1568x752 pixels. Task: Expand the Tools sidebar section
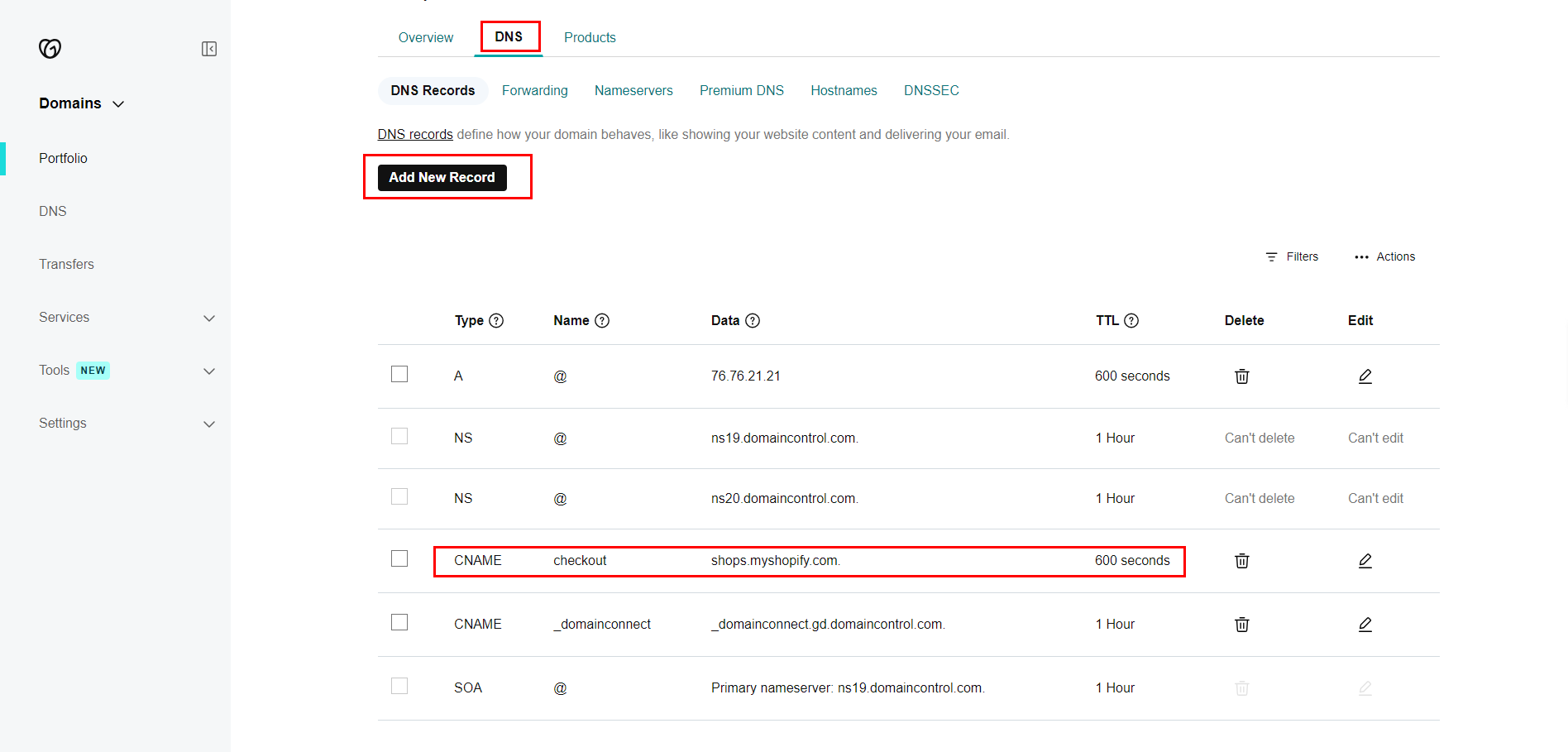[209, 371]
